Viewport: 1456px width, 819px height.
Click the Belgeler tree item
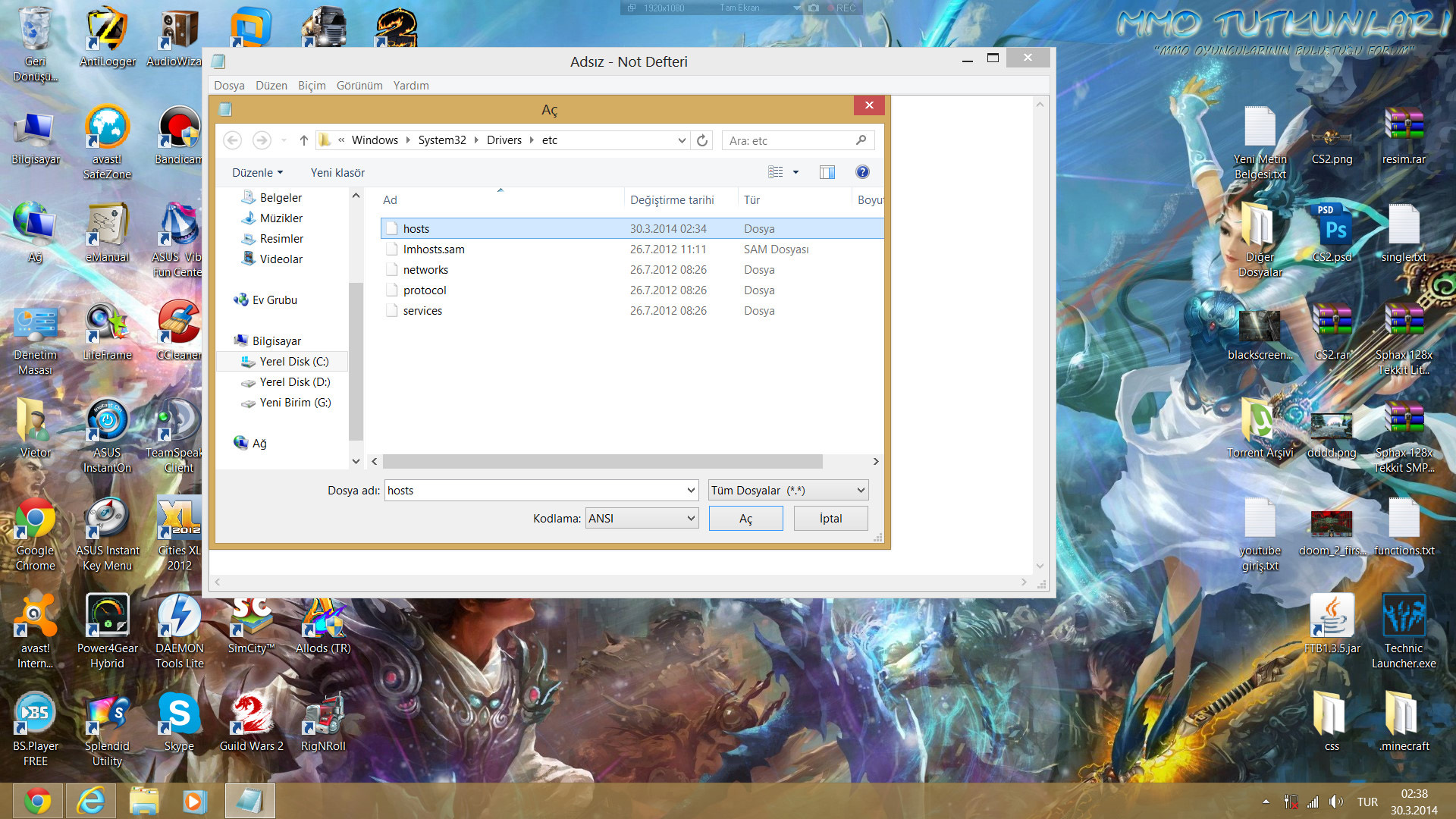pyautogui.click(x=280, y=197)
